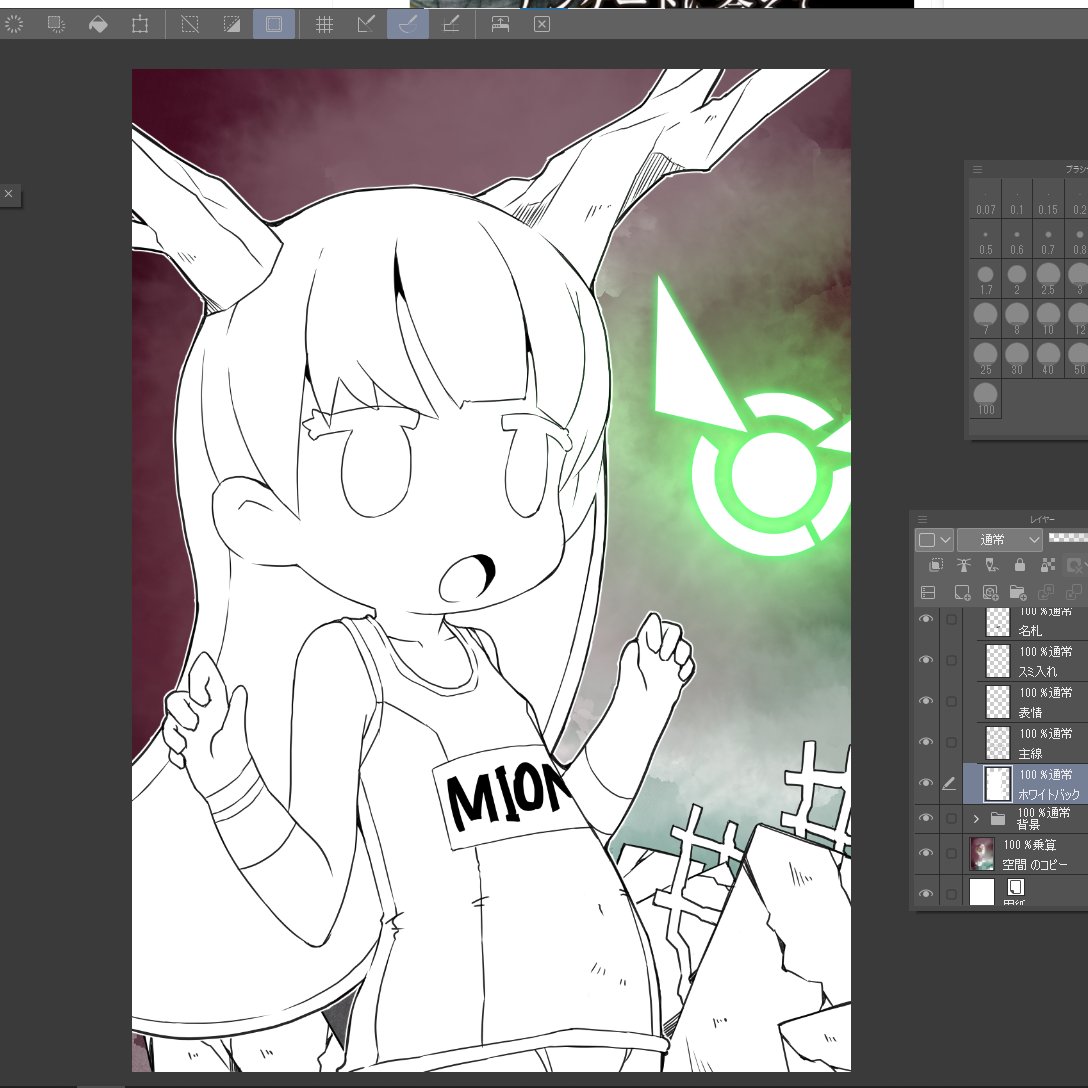The height and width of the screenshot is (1088, 1088).
Task: Click the pen-over-grid snap icon
Action: point(451,24)
